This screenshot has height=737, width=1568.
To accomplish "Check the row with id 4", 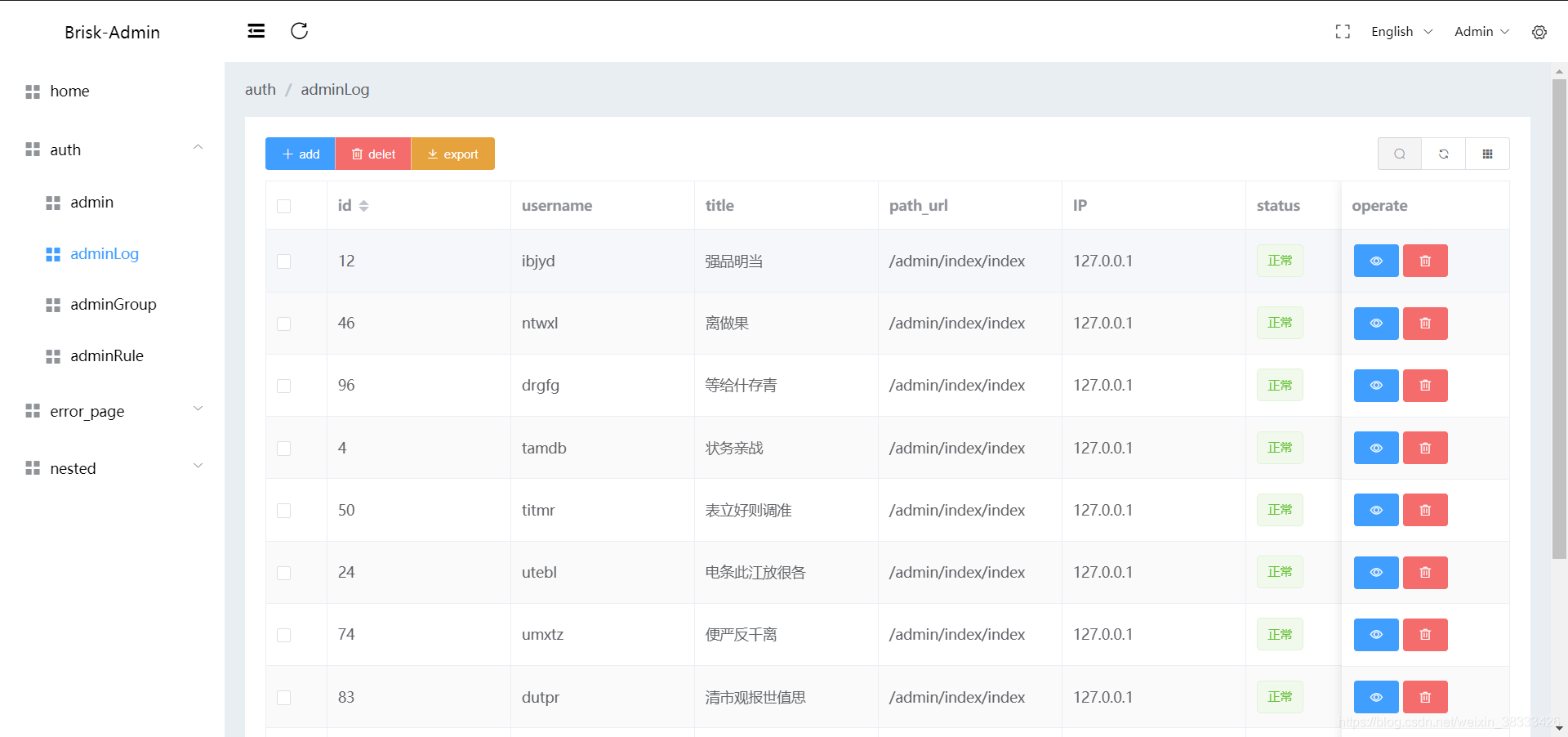I will [284, 449].
